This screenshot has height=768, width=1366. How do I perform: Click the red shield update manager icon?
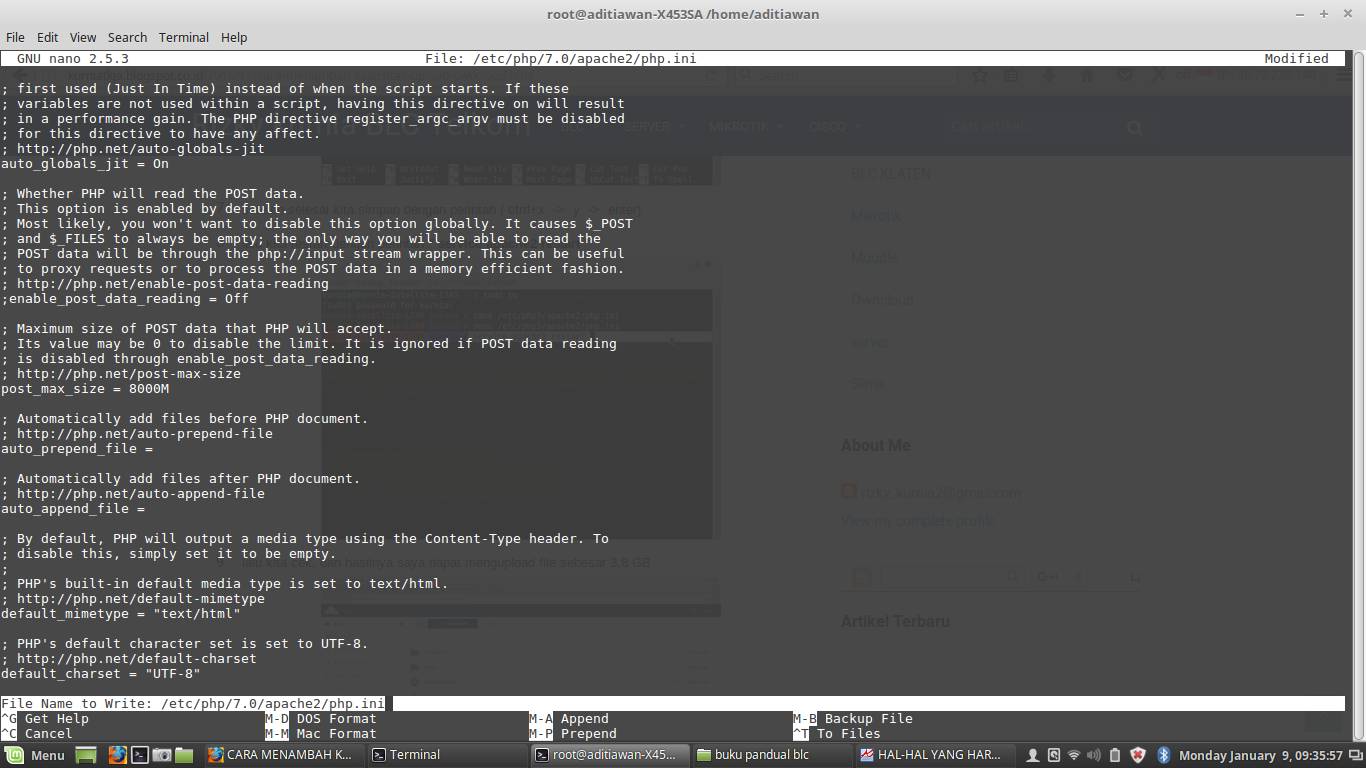pos(1138,755)
